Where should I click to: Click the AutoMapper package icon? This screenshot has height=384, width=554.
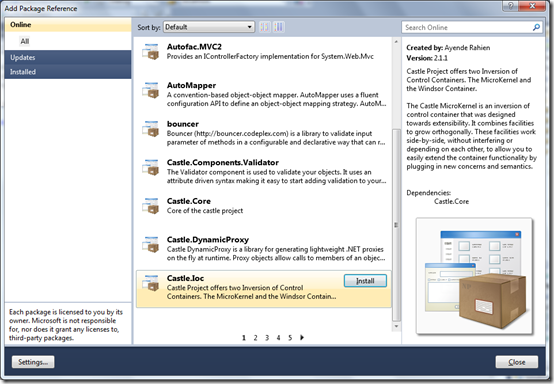151,90
